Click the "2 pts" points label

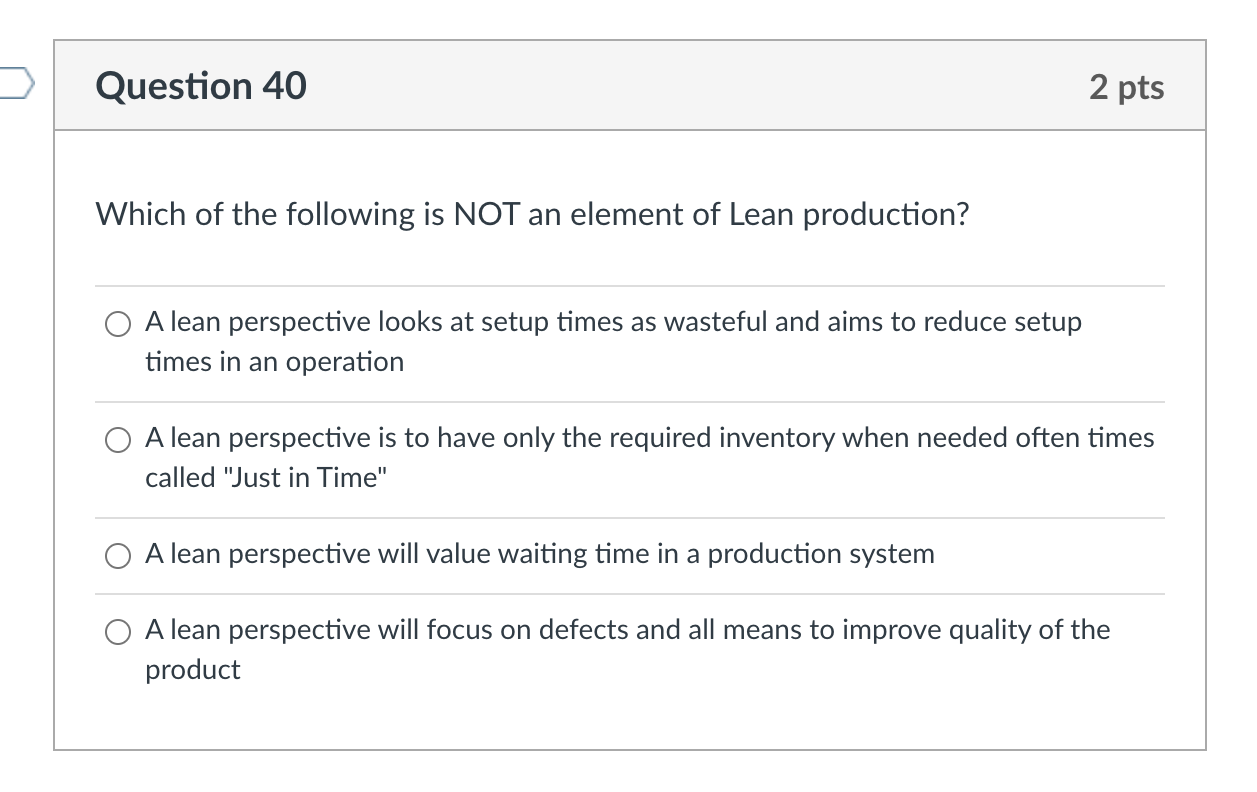[1127, 87]
